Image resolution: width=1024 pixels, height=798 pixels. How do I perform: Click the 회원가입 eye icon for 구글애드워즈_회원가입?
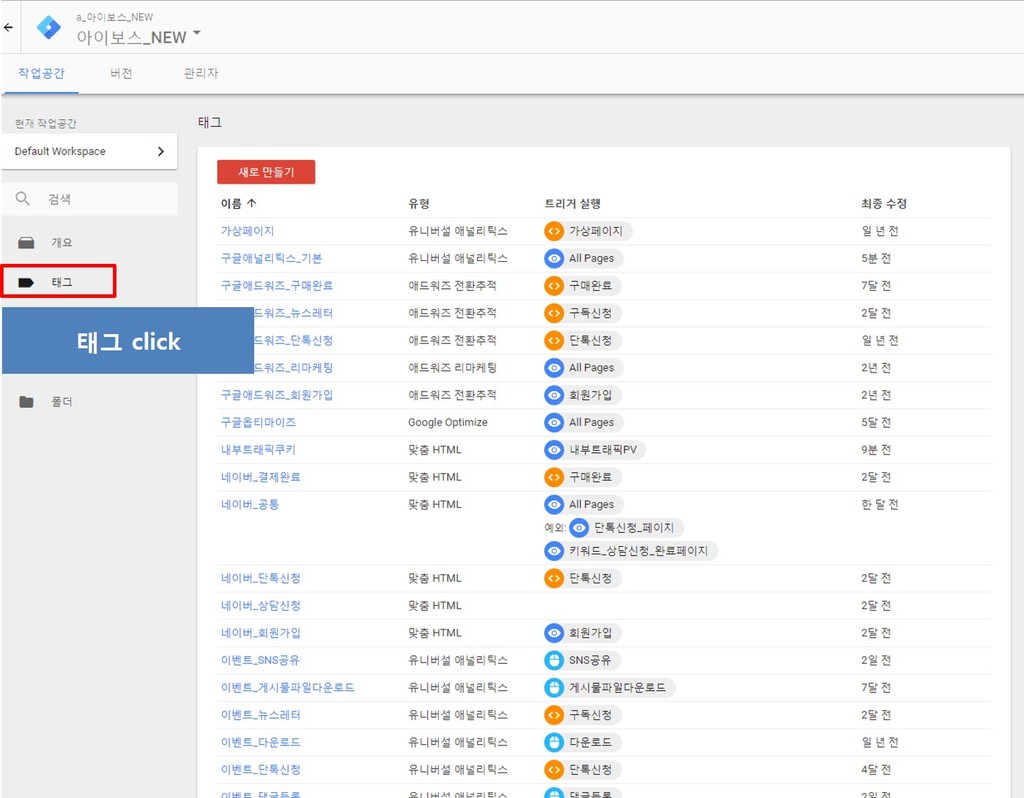[554, 395]
